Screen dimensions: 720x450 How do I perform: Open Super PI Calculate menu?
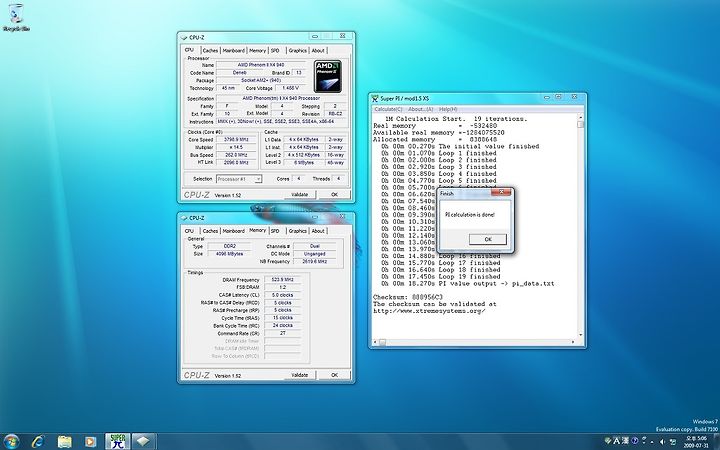388,109
